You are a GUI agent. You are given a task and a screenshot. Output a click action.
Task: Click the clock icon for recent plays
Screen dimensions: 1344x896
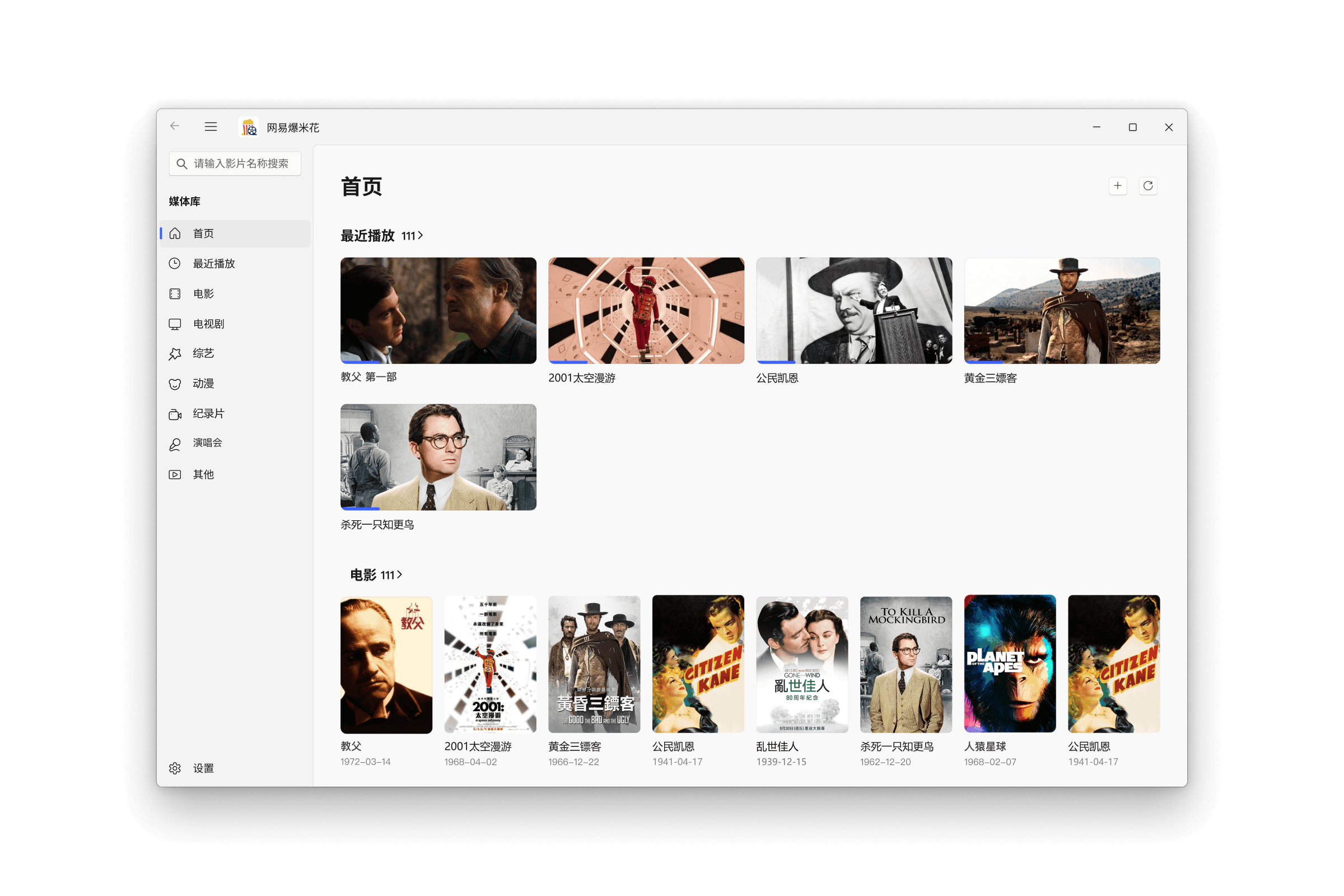175,263
